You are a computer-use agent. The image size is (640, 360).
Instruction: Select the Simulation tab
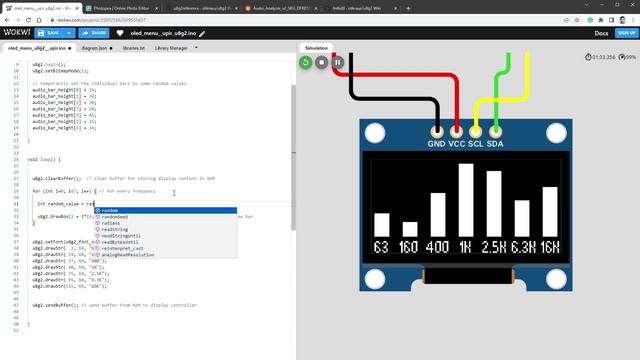click(x=316, y=48)
